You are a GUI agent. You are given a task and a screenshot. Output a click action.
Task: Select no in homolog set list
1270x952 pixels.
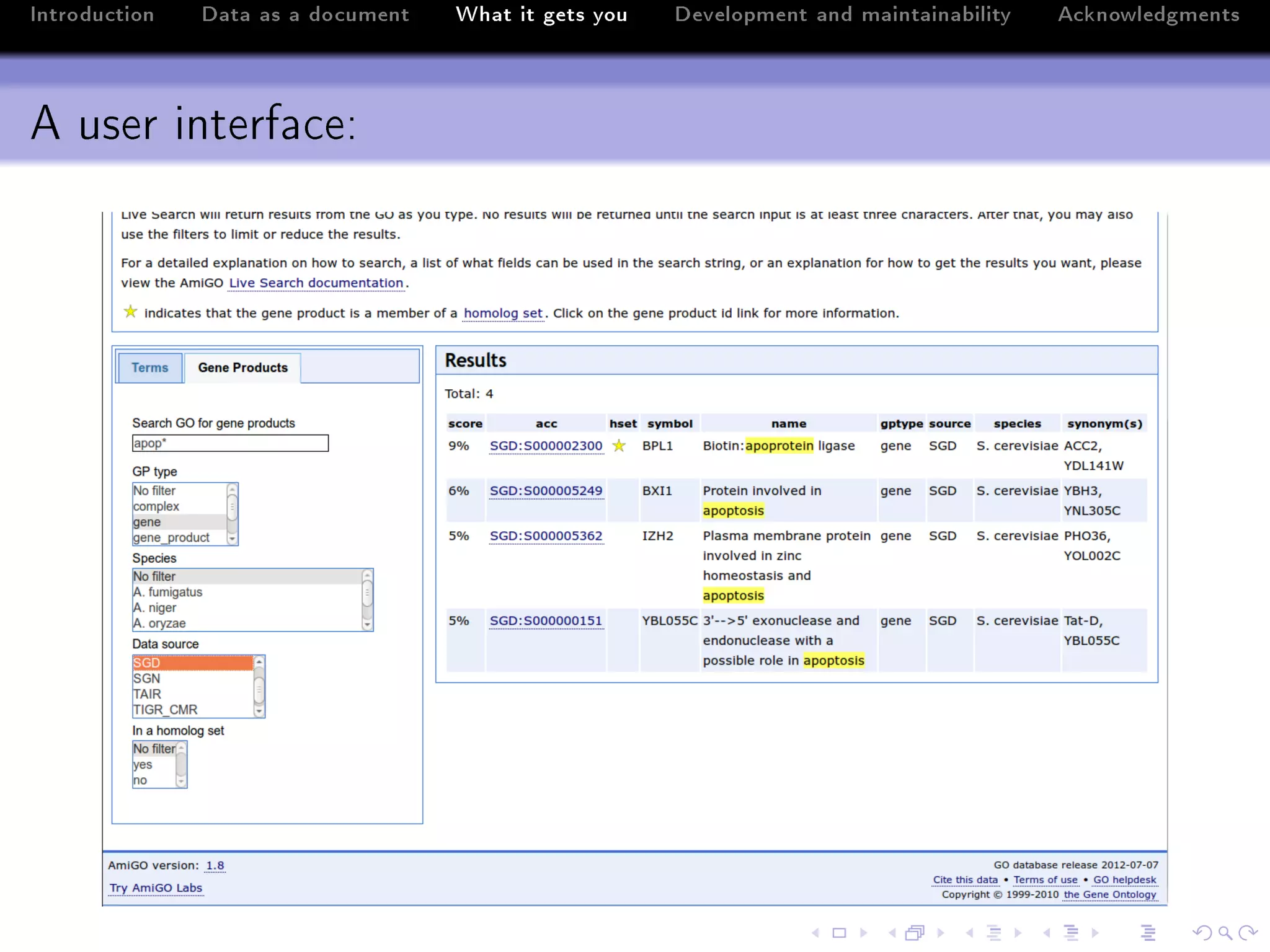coord(154,780)
